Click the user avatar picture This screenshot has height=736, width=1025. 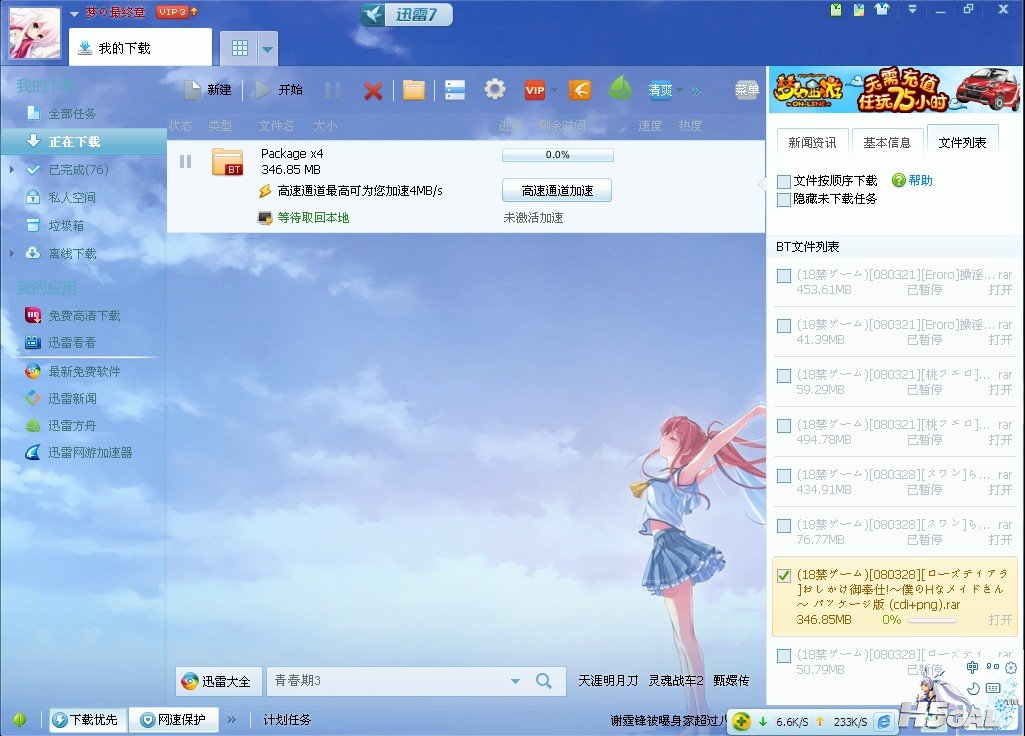click(x=35, y=31)
